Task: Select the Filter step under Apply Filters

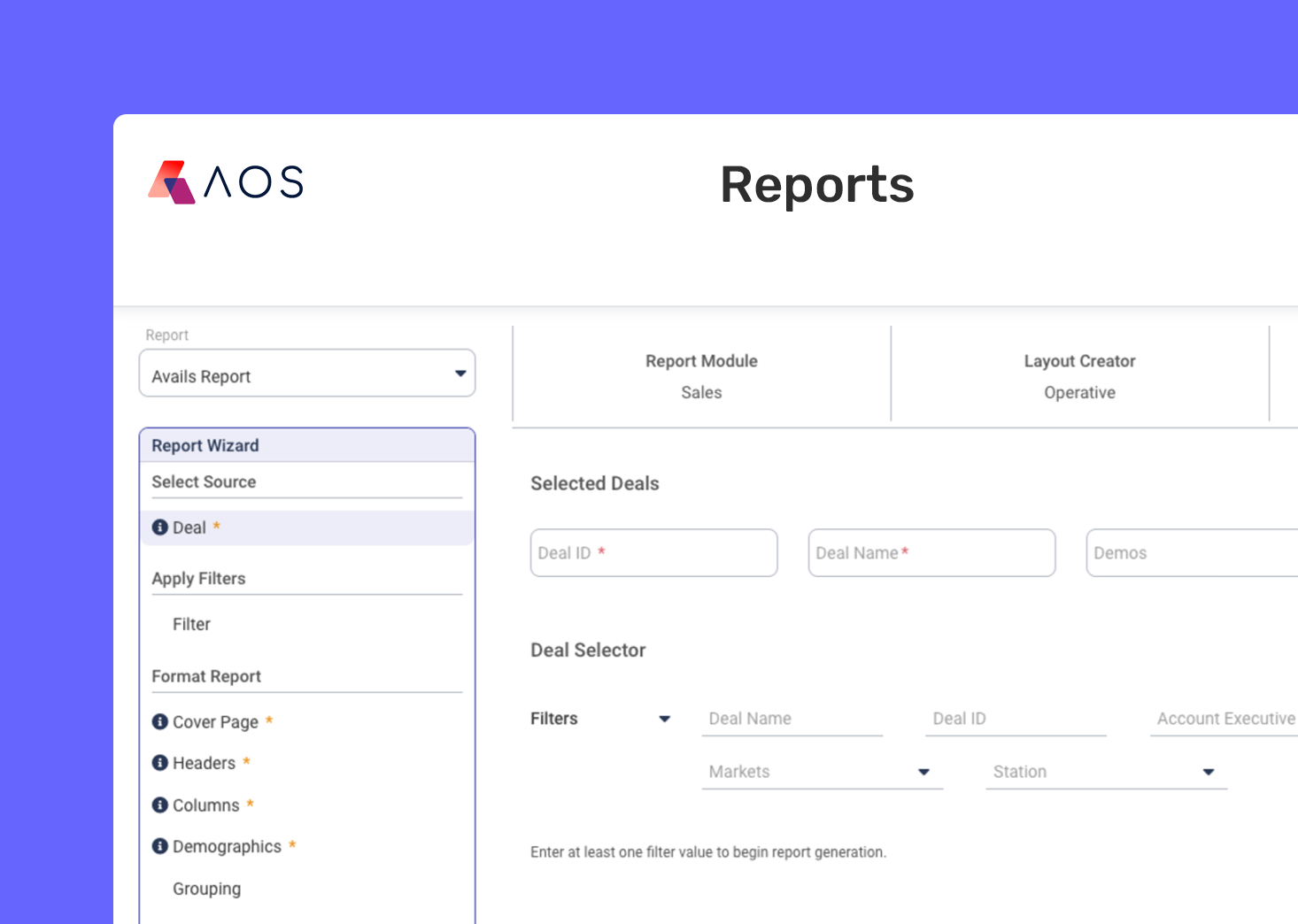Action: [x=191, y=624]
